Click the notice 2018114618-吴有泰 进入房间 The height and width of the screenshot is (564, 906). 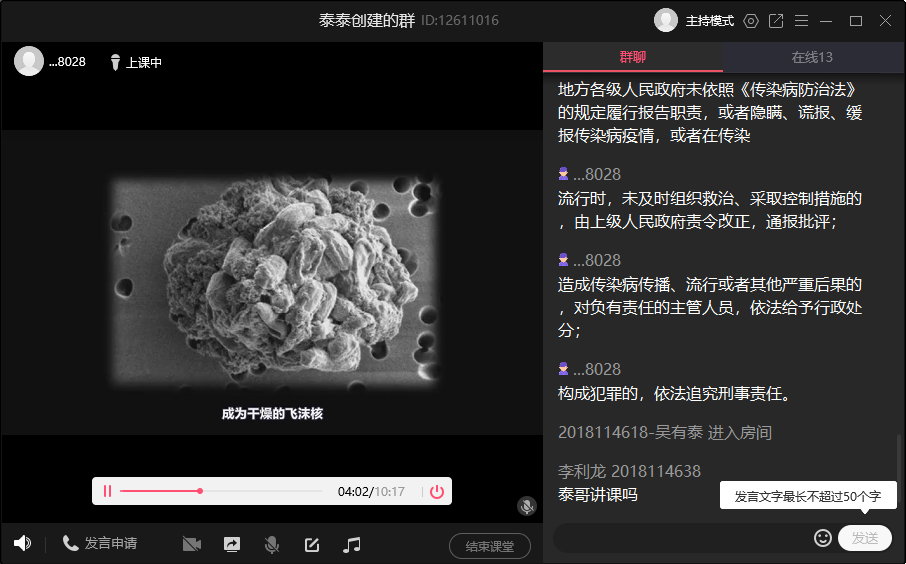(x=665, y=433)
